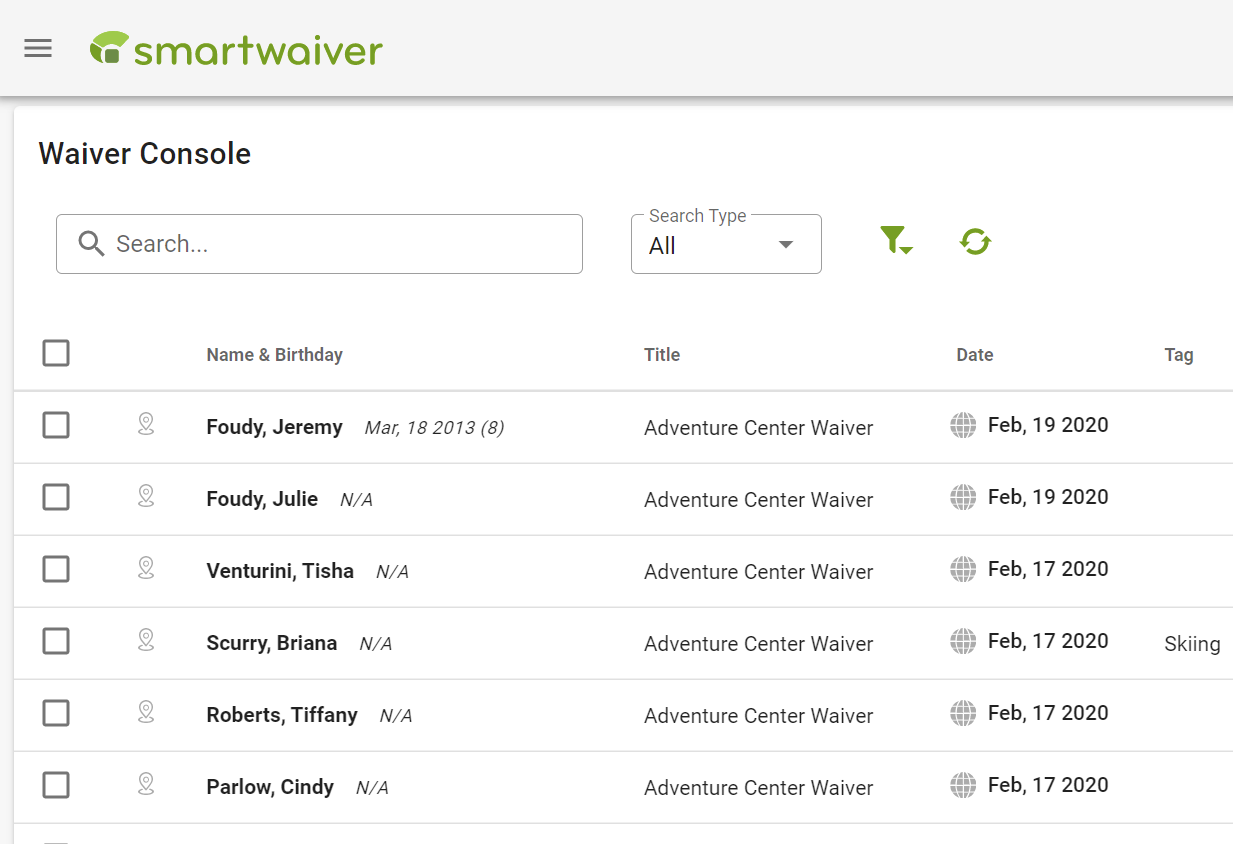
Task: Click location pin for Venturini, Tisha
Action: 146,569
